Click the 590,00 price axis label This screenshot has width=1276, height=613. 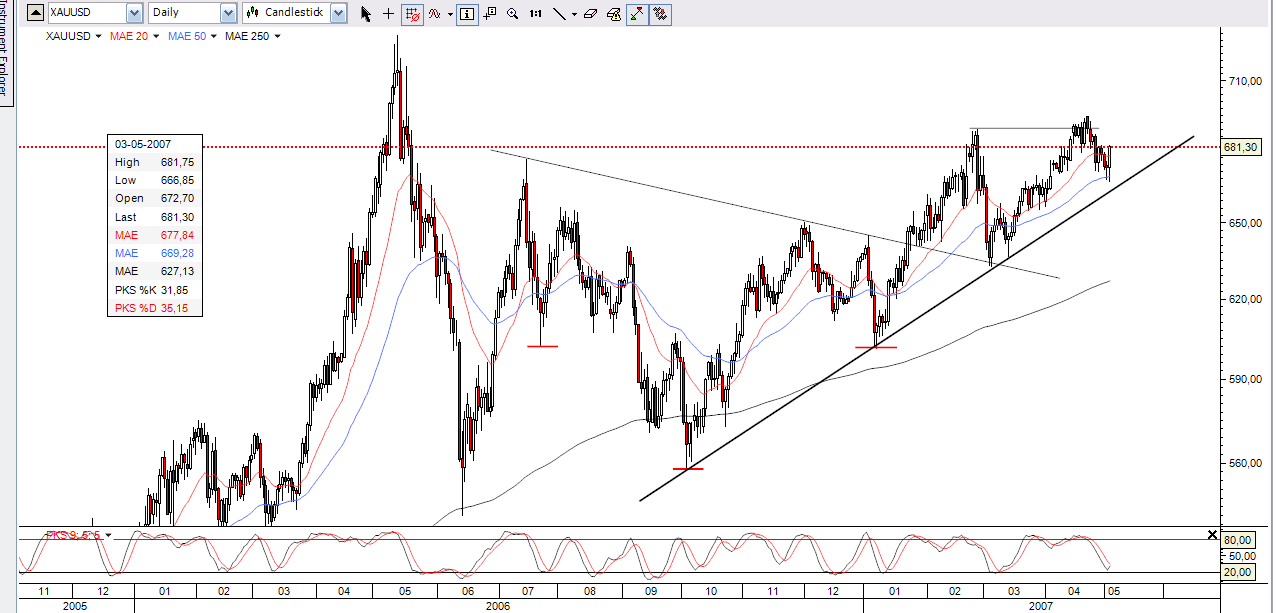click(1245, 380)
